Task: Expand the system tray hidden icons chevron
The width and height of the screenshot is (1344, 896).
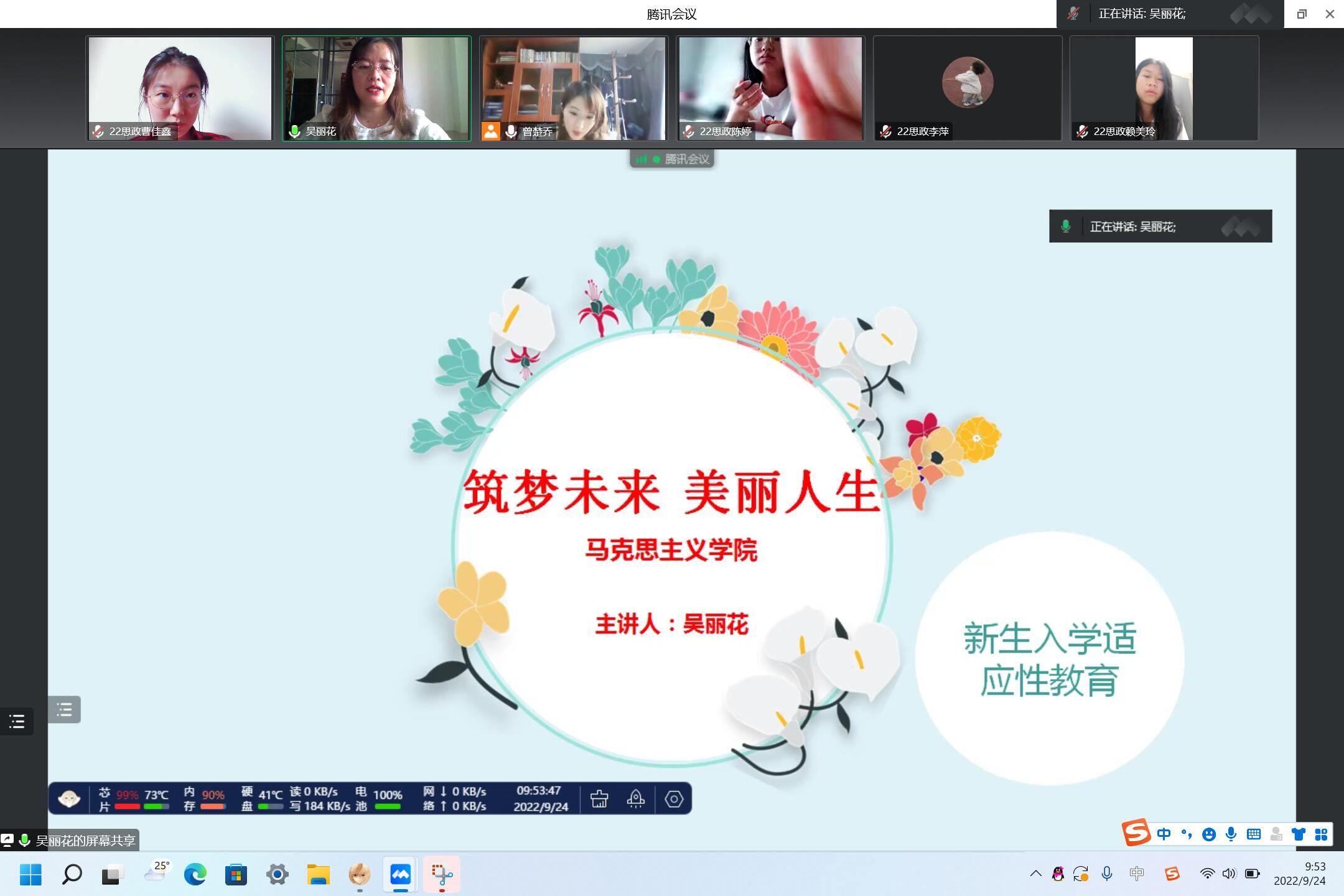Action: [x=1035, y=874]
